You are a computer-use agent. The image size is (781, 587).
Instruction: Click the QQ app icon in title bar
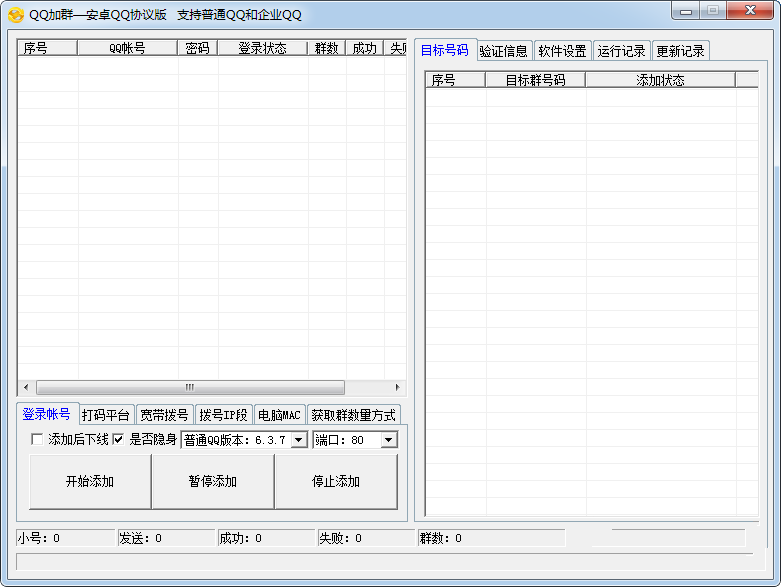pos(15,15)
